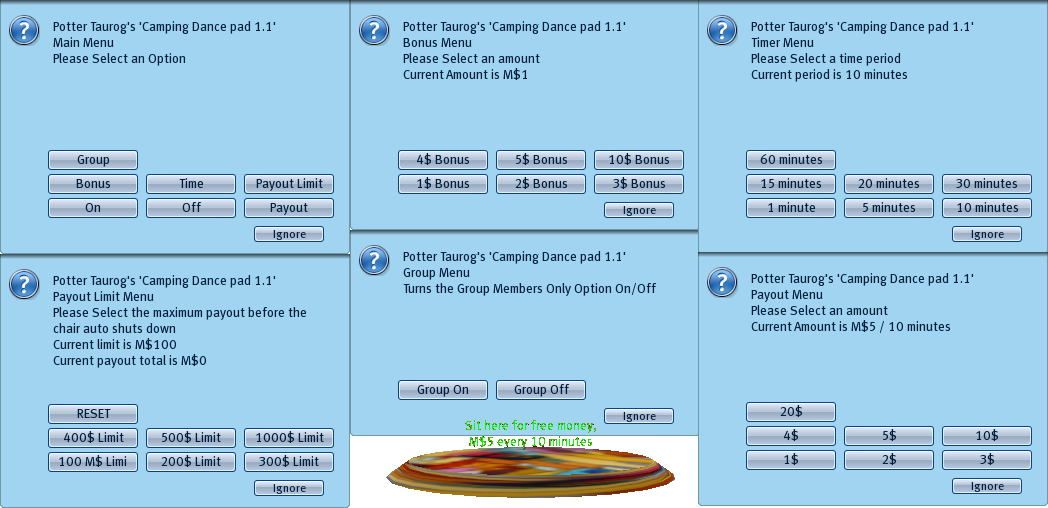Image resolution: width=1048 pixels, height=508 pixels.
Task: Disable group-only mode with Group Off
Action: (x=540, y=390)
